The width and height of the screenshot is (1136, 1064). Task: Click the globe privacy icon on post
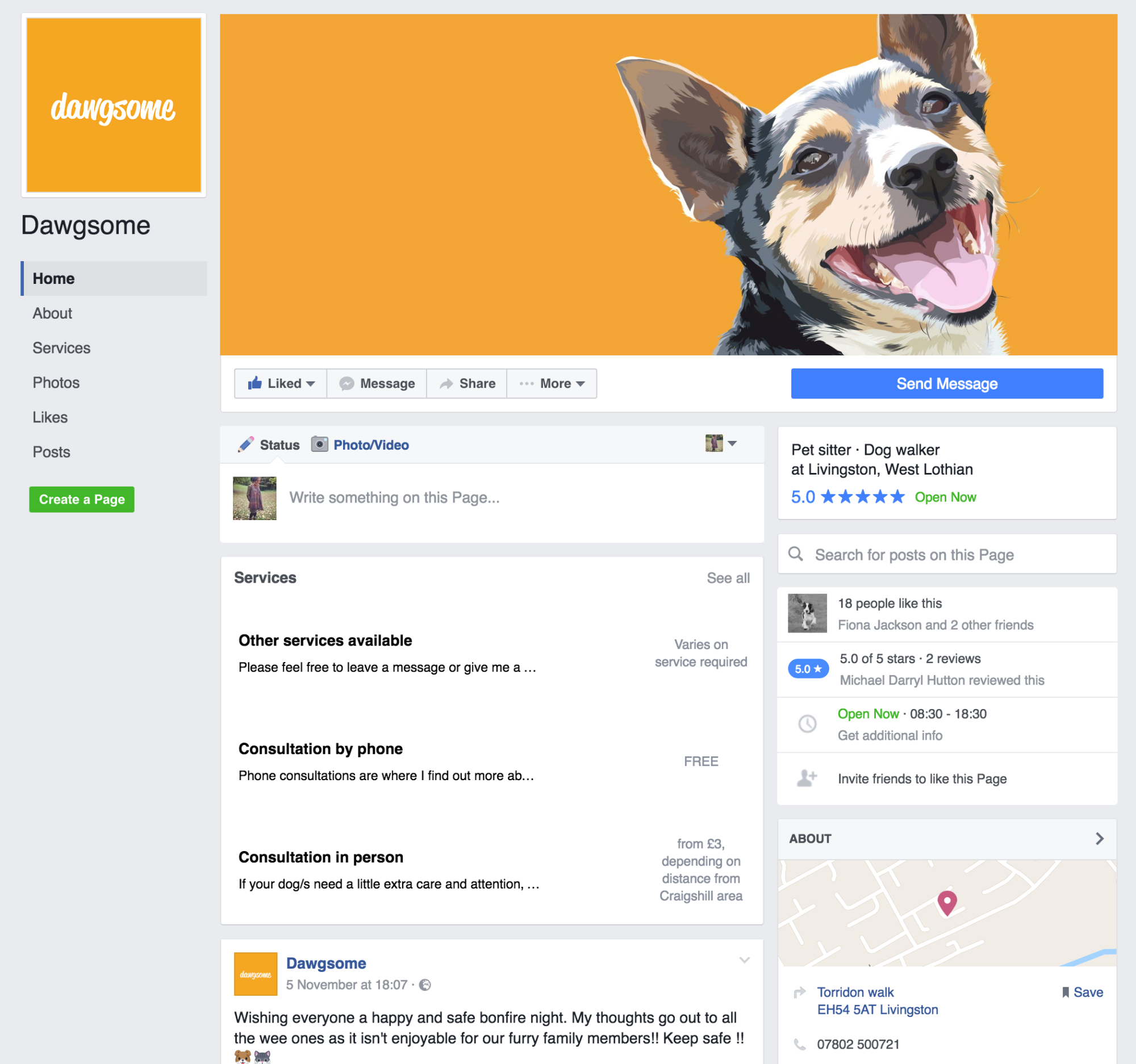425,985
